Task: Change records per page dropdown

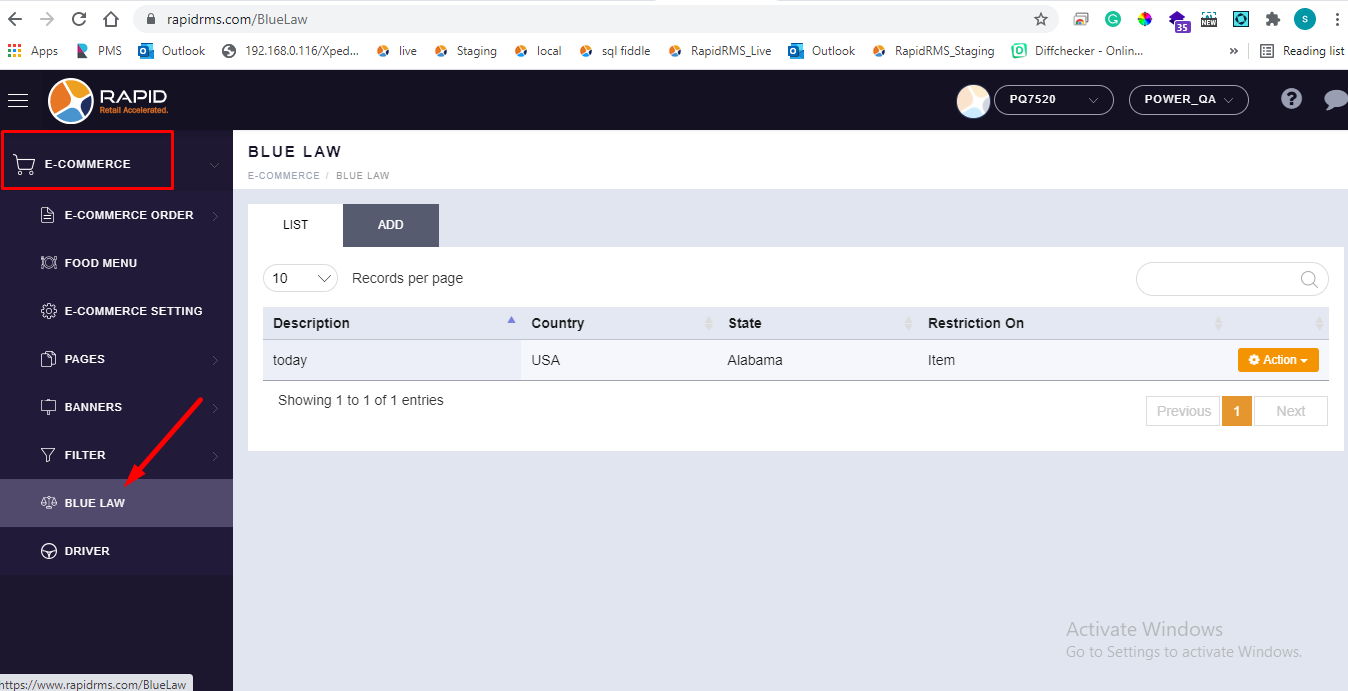Action: [x=300, y=279]
